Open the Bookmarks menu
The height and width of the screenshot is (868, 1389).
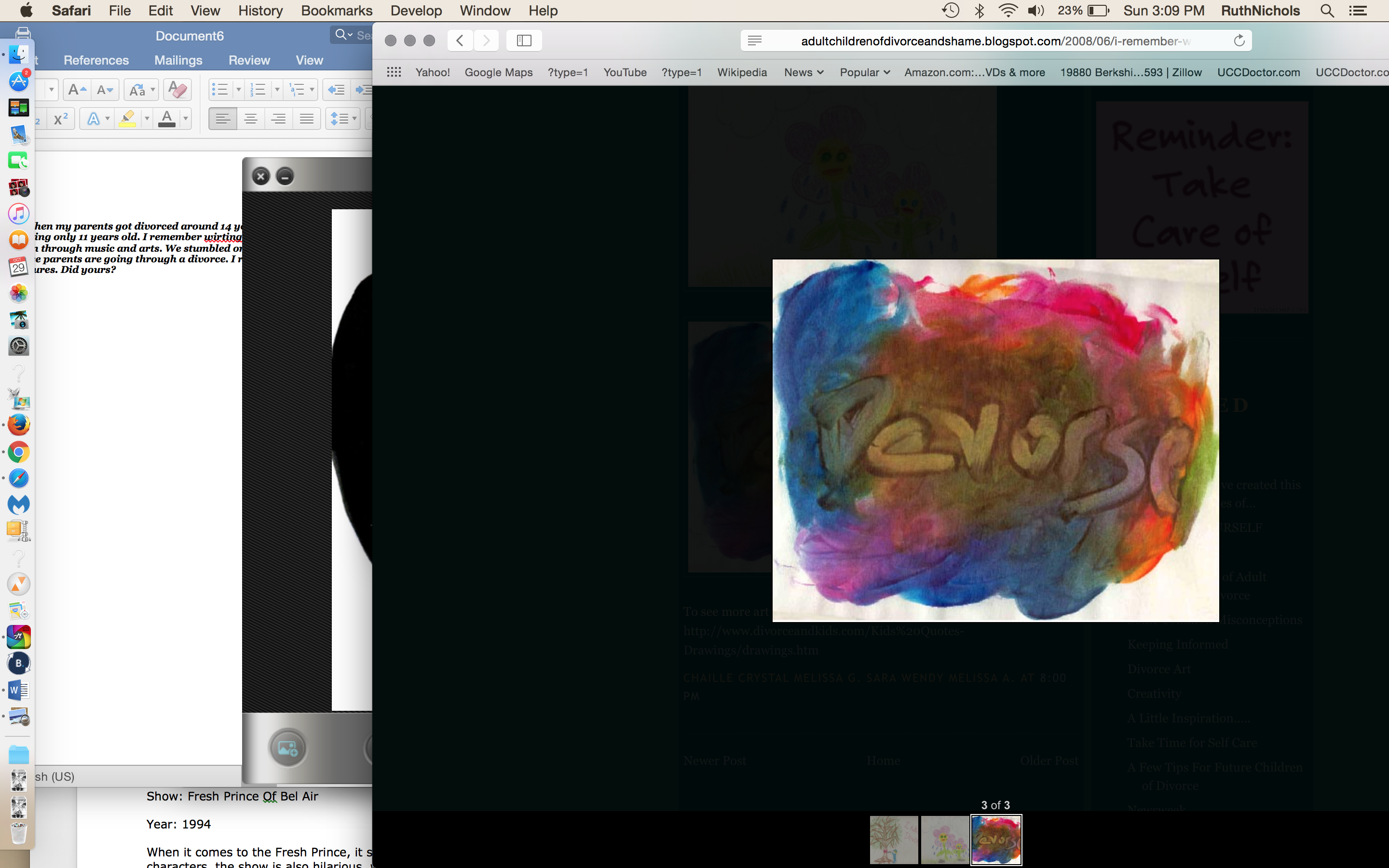(x=336, y=11)
